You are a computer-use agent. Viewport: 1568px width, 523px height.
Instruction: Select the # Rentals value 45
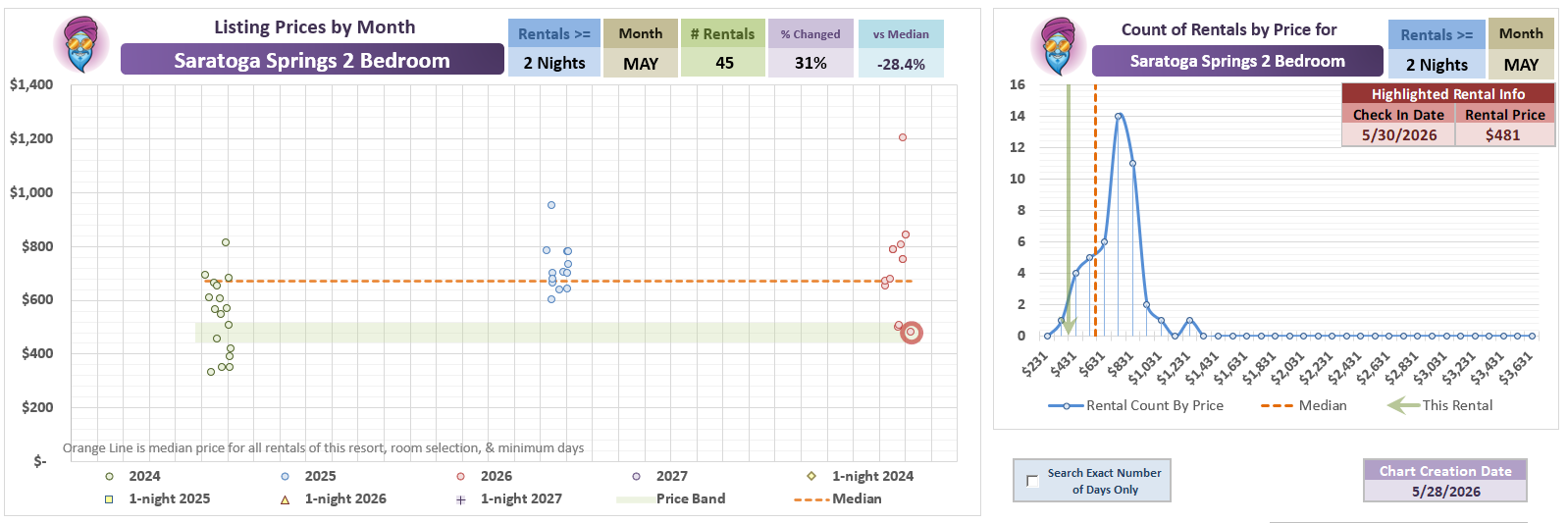[x=724, y=63]
